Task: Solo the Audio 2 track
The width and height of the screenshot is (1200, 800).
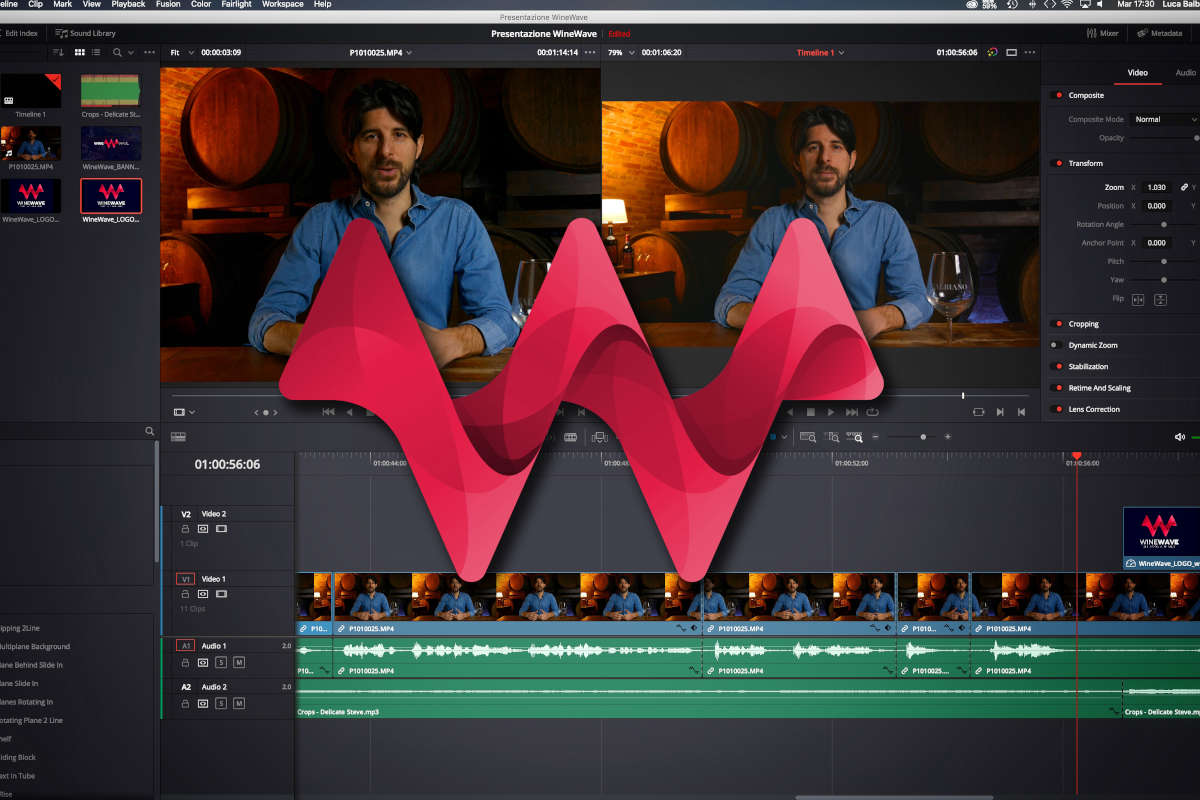Action: pos(221,703)
